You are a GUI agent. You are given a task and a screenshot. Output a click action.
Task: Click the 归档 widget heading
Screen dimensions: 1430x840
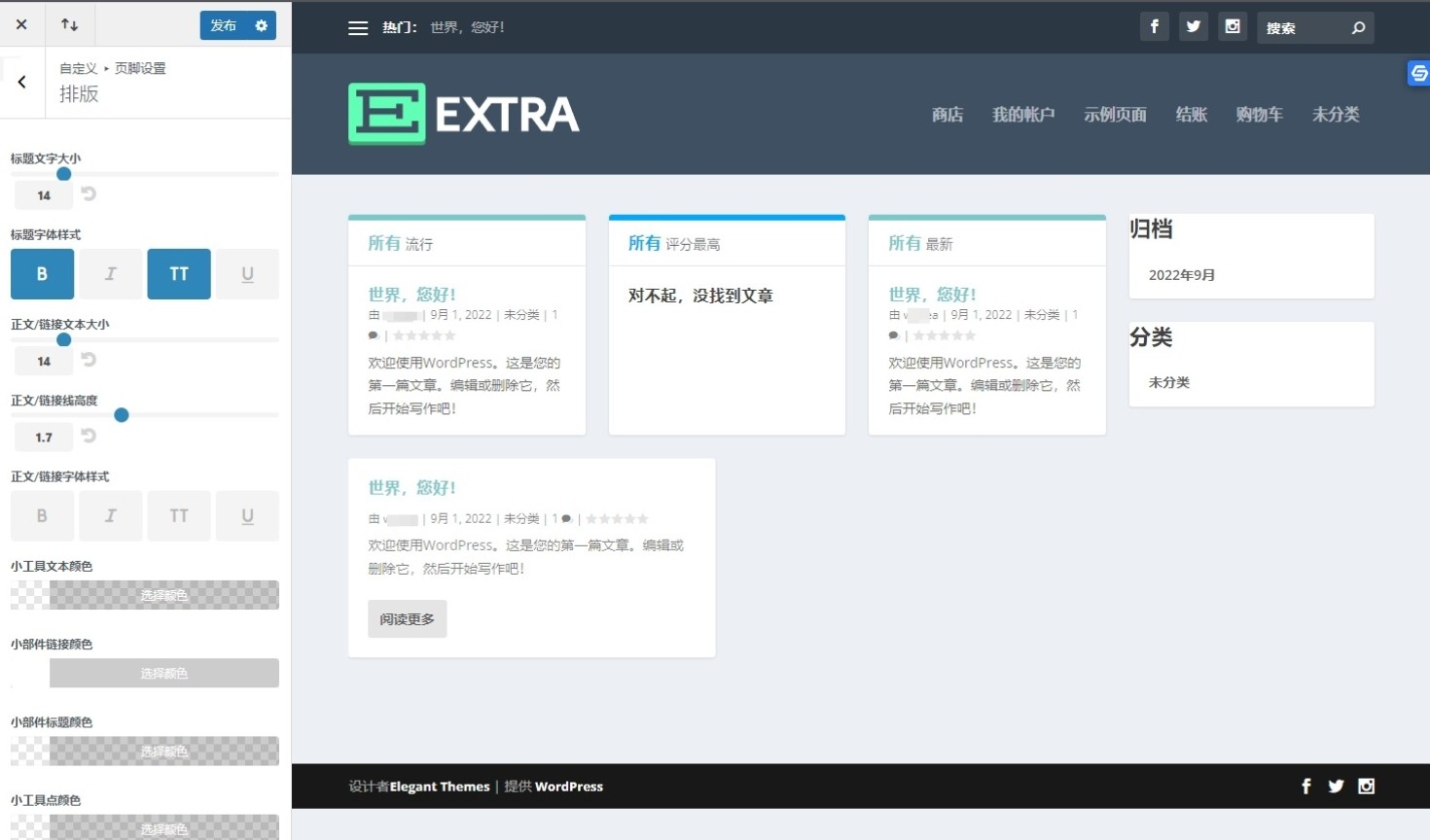tap(1152, 229)
